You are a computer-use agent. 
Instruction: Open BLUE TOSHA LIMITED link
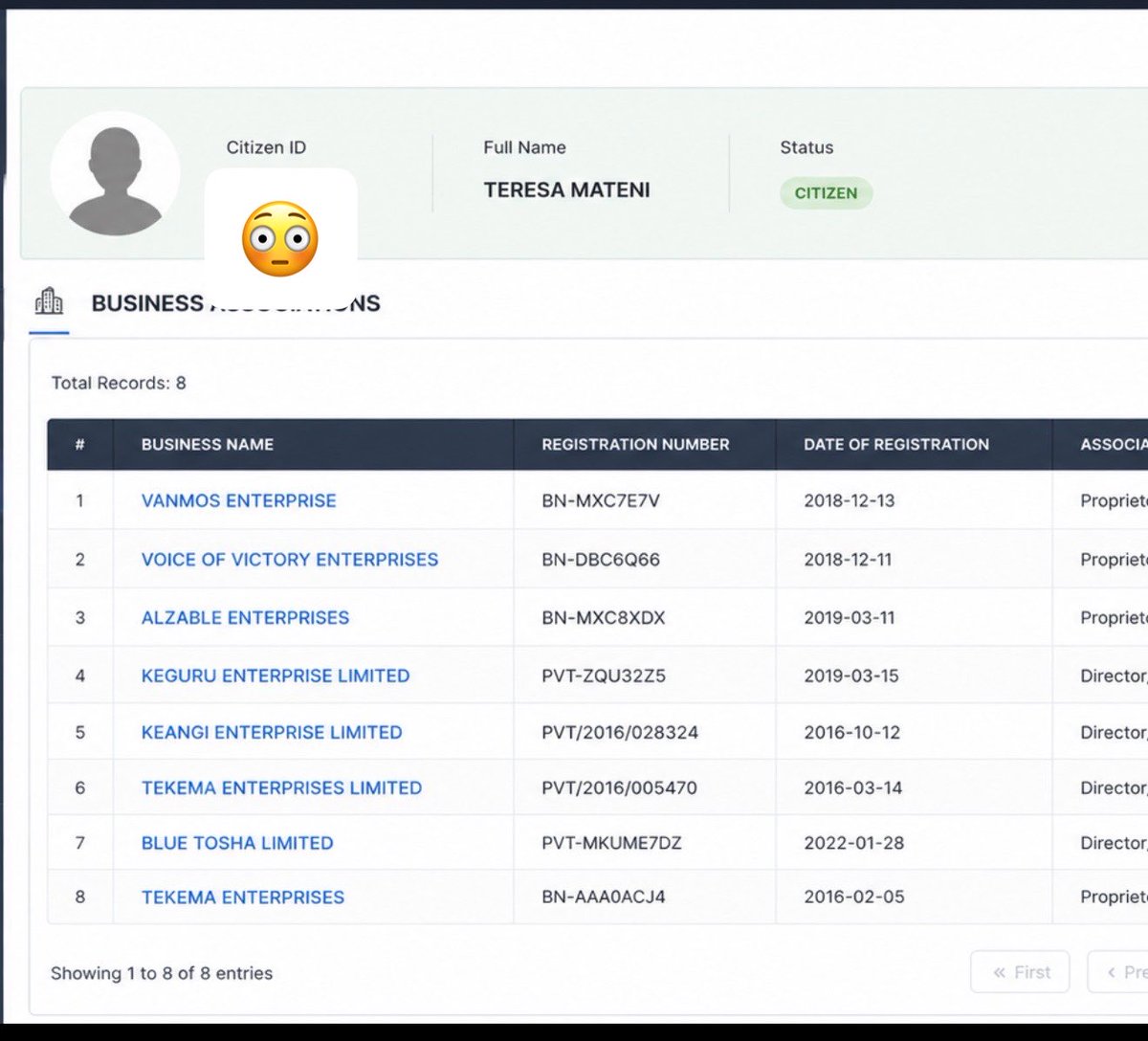[237, 843]
